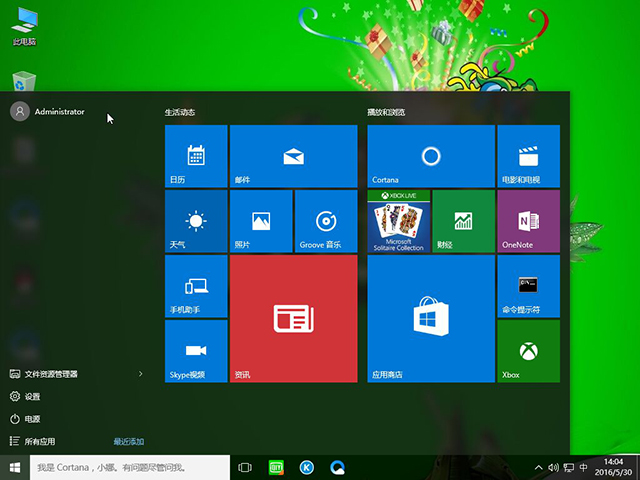
Task: Open the 电源 (Power) menu
Action: pos(32,419)
